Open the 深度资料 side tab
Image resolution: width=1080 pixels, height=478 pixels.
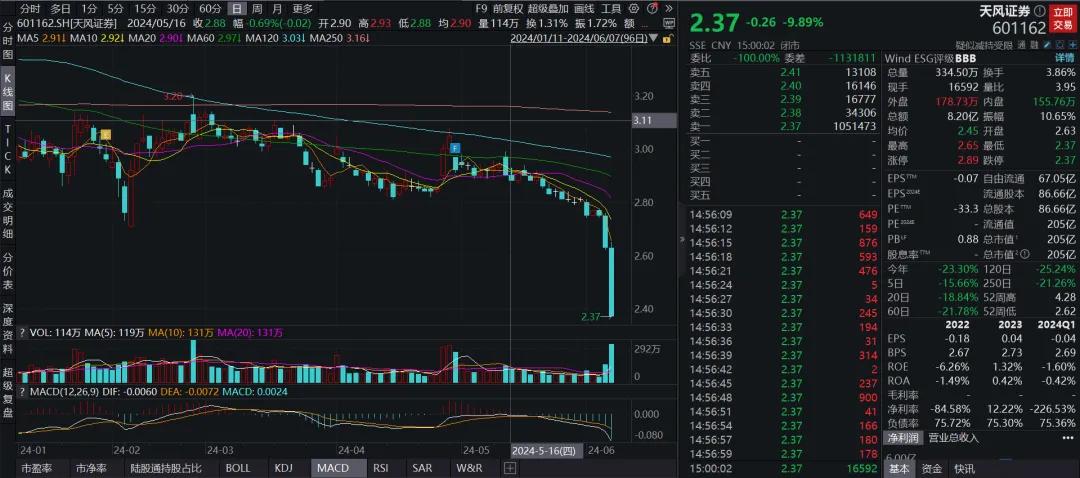(8, 328)
